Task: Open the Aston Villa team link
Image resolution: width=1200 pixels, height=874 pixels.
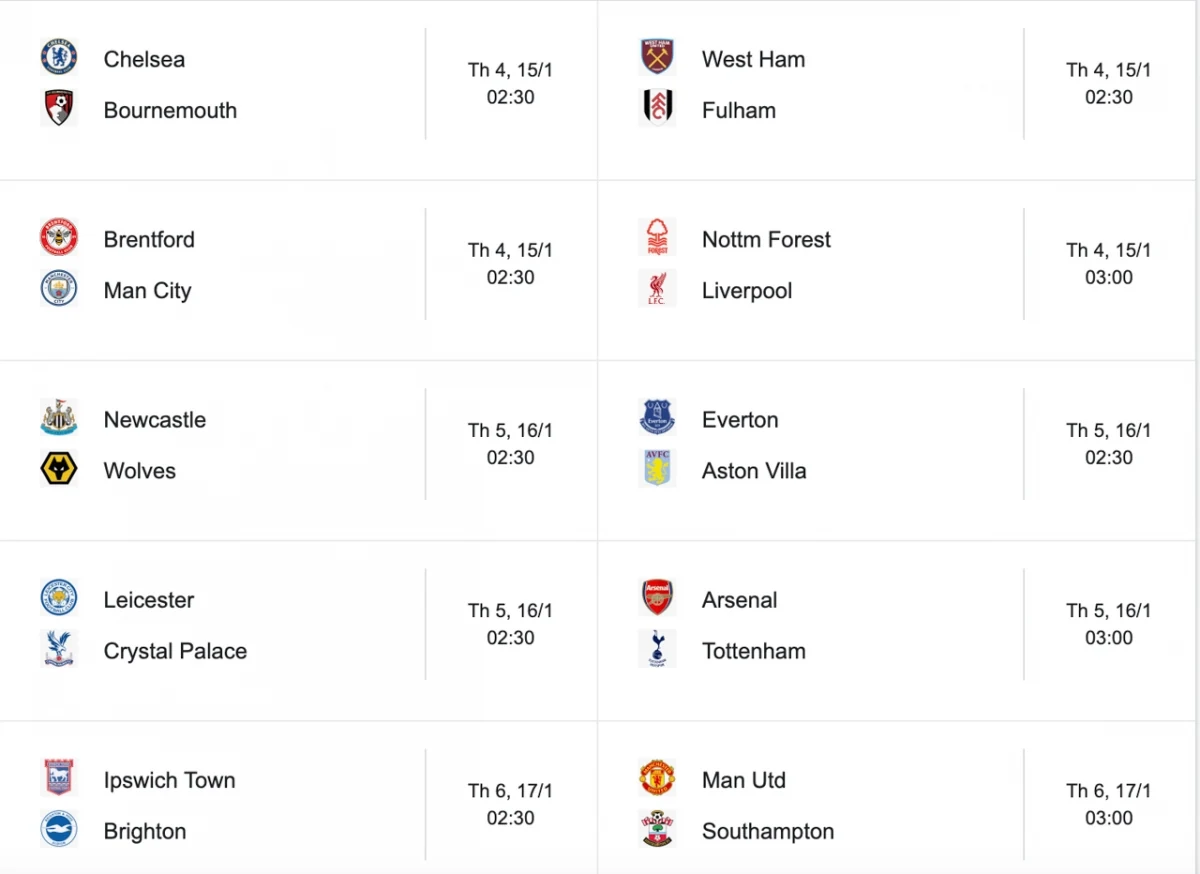Action: [754, 471]
